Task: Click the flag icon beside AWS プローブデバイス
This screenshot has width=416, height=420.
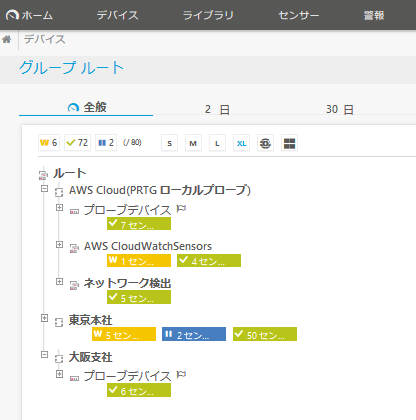Action: pyautogui.click(x=181, y=209)
